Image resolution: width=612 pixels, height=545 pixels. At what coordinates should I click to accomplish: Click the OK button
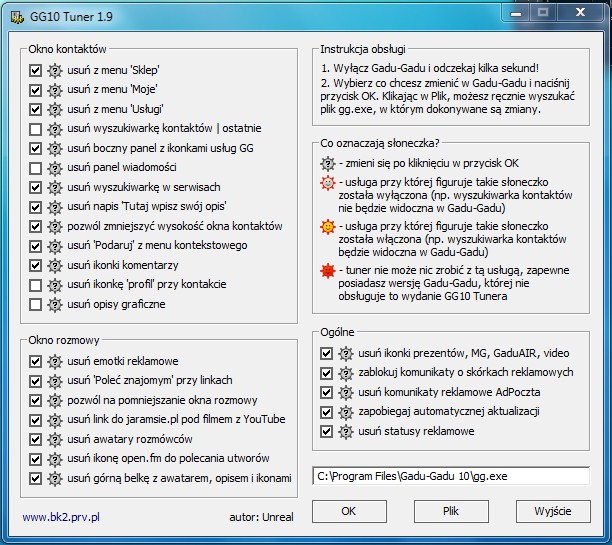pos(349,511)
